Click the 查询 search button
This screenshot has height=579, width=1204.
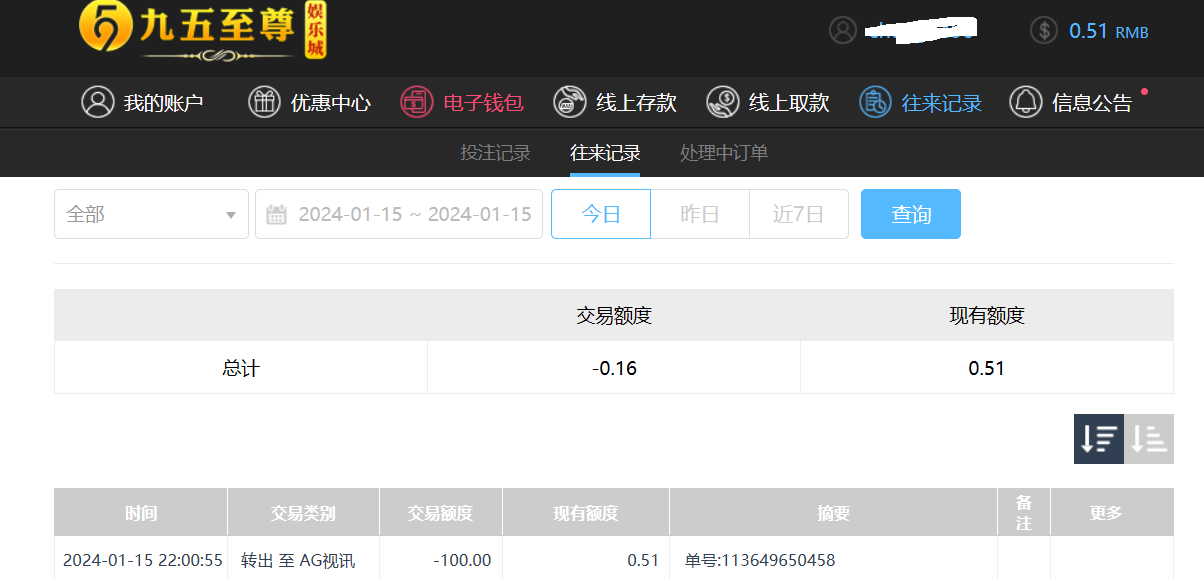click(x=911, y=214)
